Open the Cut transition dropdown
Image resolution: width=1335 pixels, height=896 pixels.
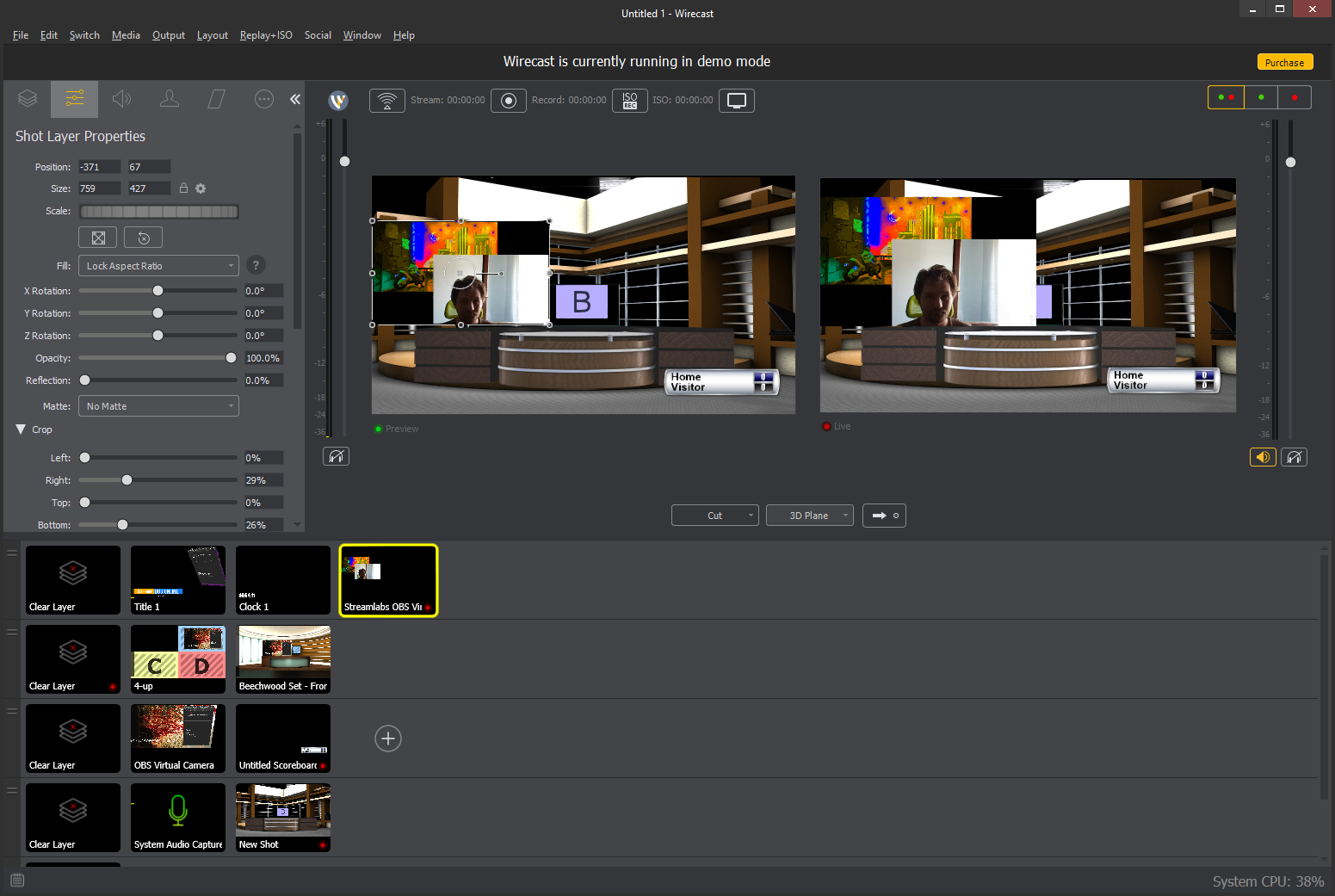pyautogui.click(x=715, y=516)
